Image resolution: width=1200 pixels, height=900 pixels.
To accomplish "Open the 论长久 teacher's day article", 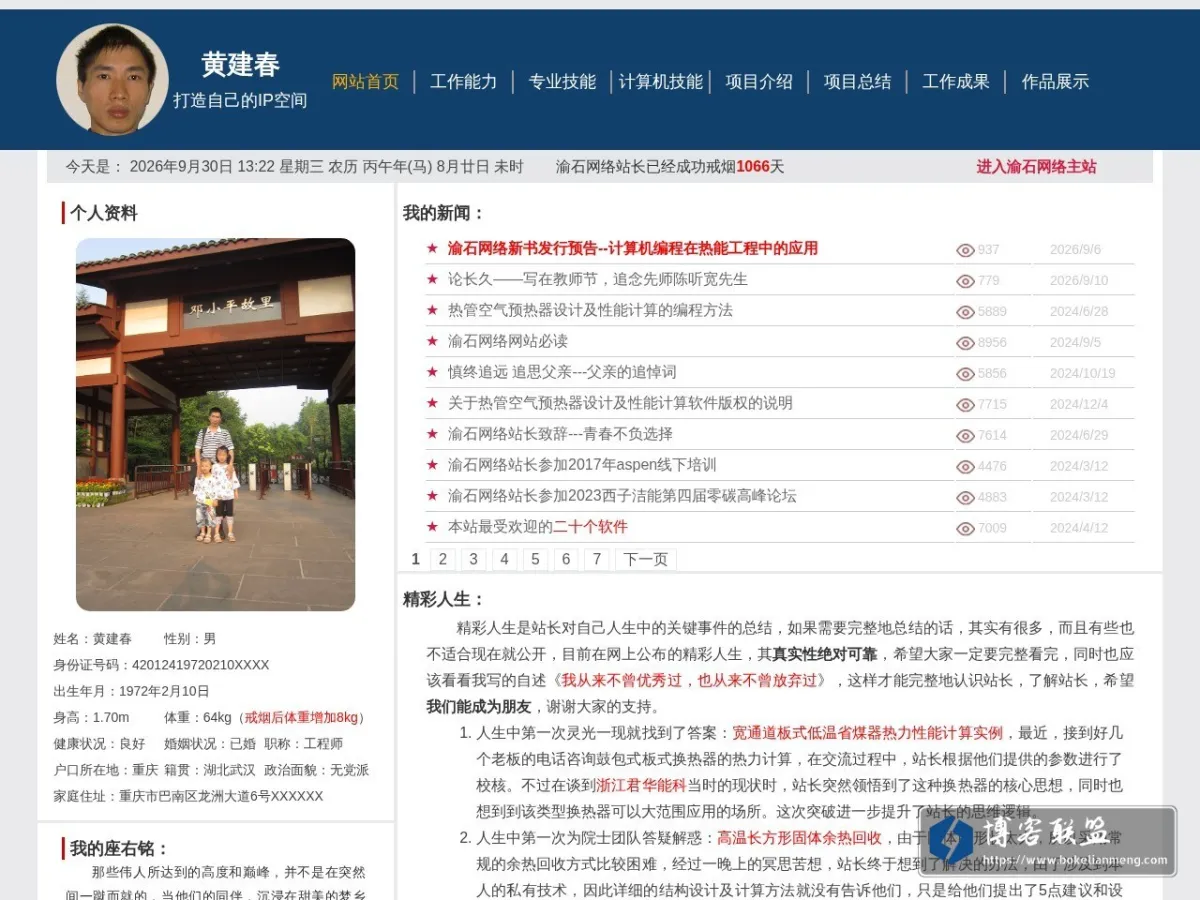I will pos(598,279).
